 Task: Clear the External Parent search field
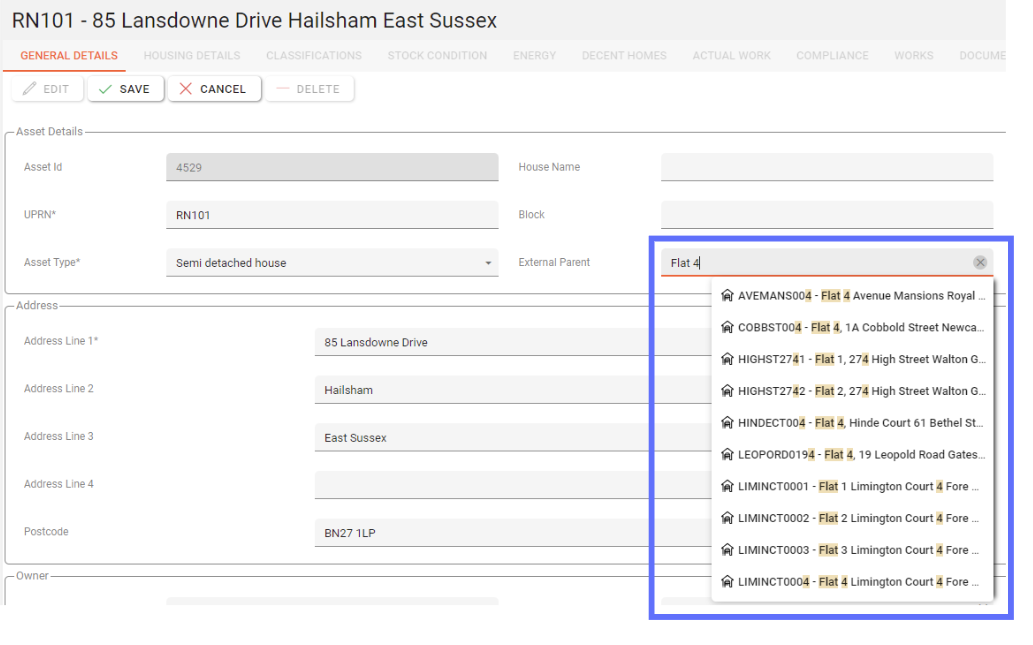click(980, 263)
